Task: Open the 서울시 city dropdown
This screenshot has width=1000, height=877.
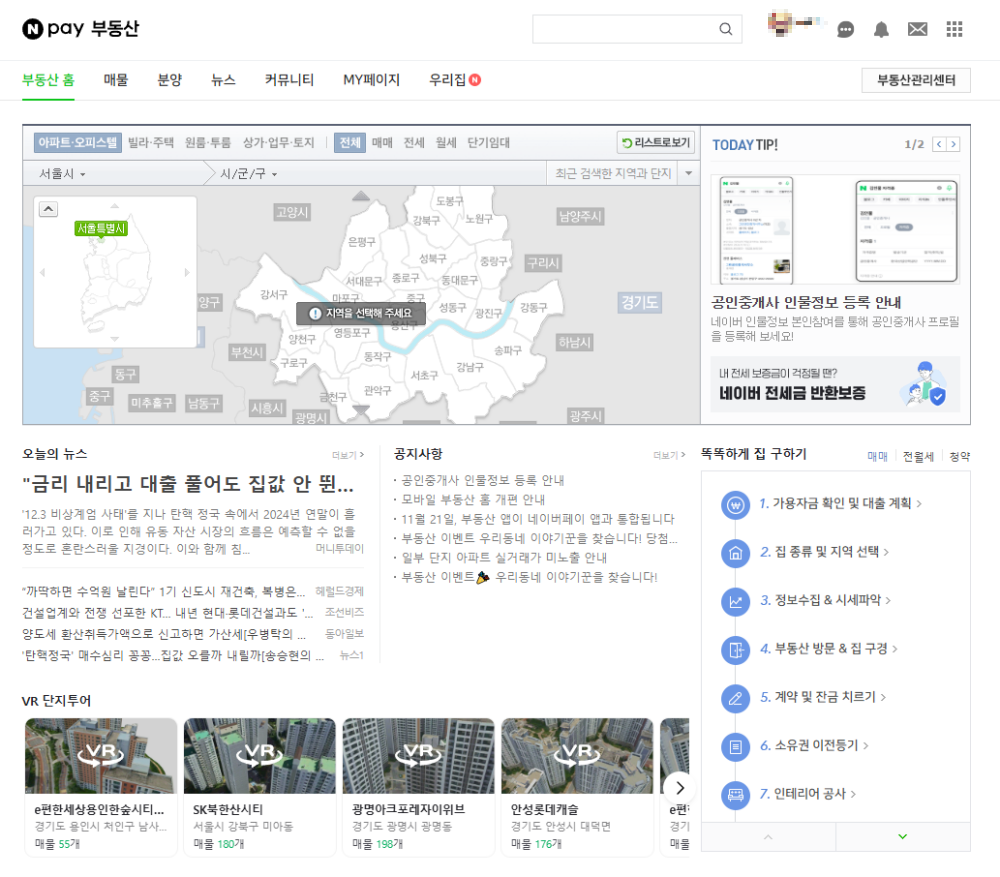Action: point(62,173)
